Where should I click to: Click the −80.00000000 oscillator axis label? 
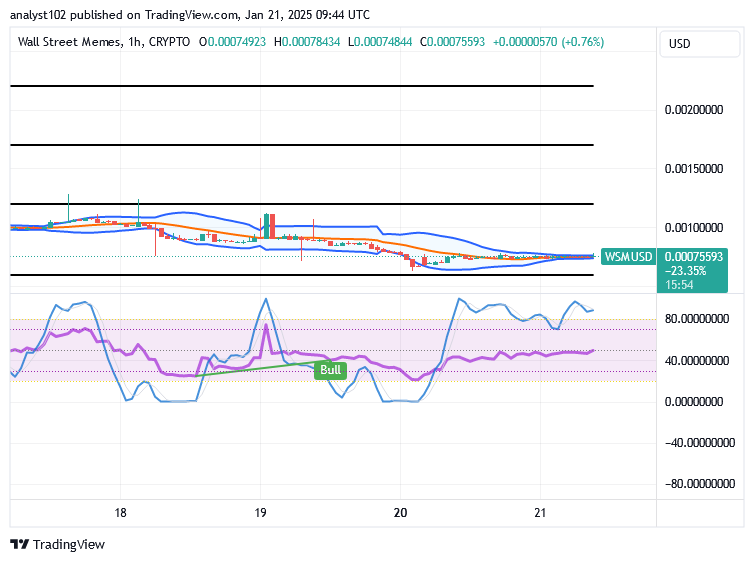tap(700, 484)
